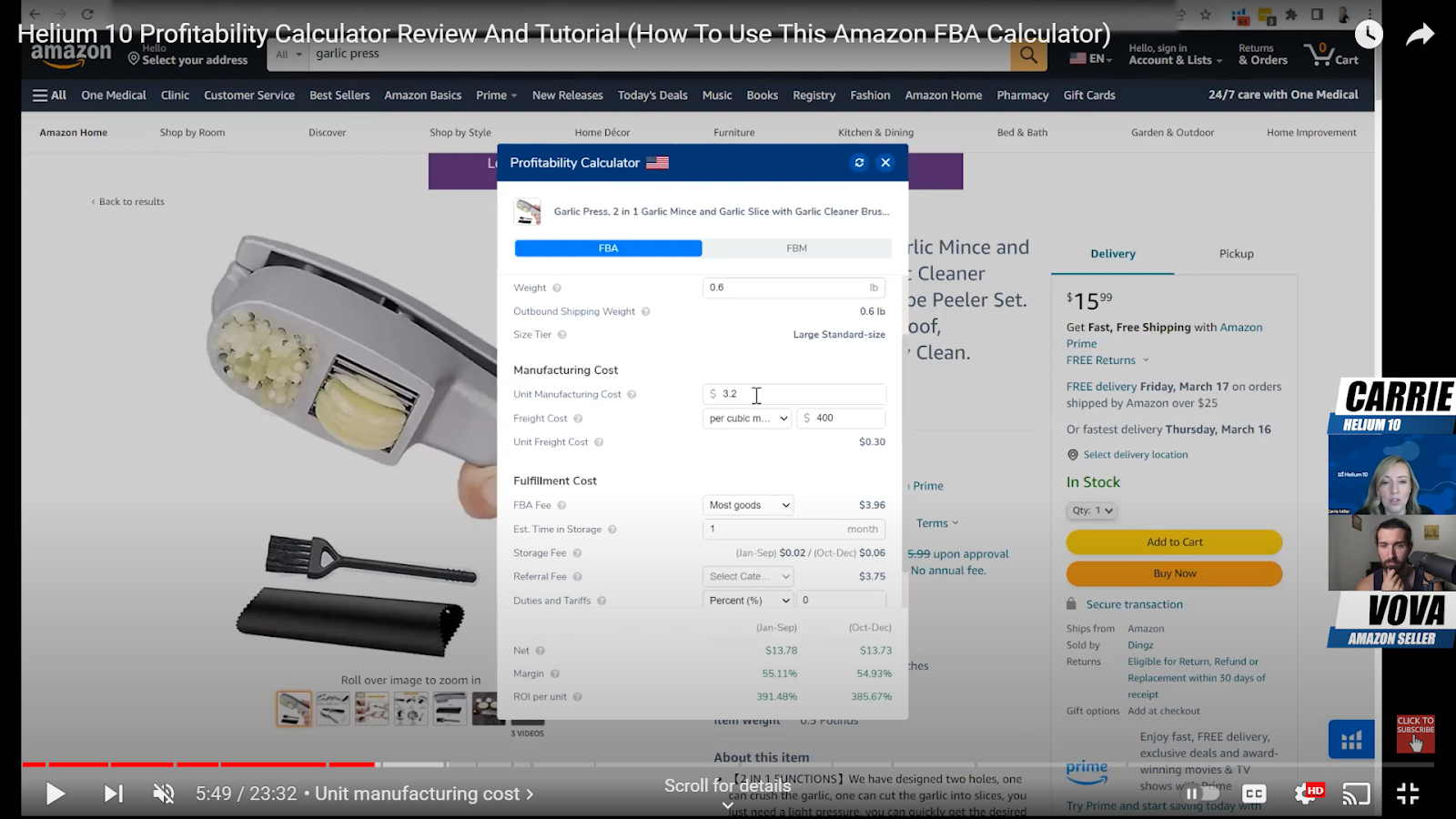
Task: Open Kitchen & Dining category
Action: pyautogui.click(x=875, y=133)
